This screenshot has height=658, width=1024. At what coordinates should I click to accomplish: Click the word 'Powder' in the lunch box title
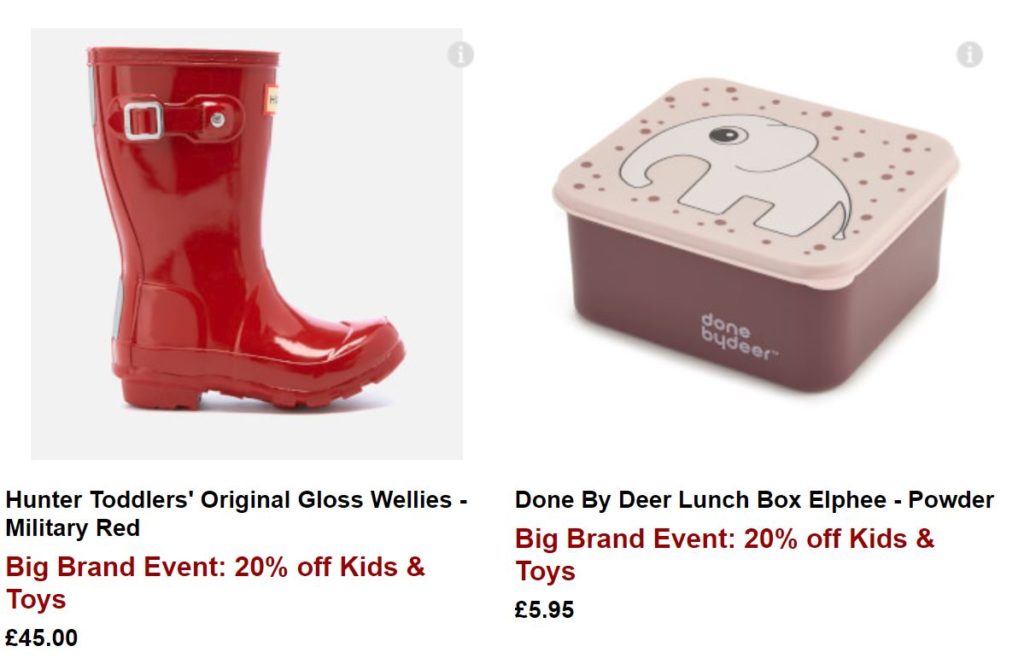951,500
